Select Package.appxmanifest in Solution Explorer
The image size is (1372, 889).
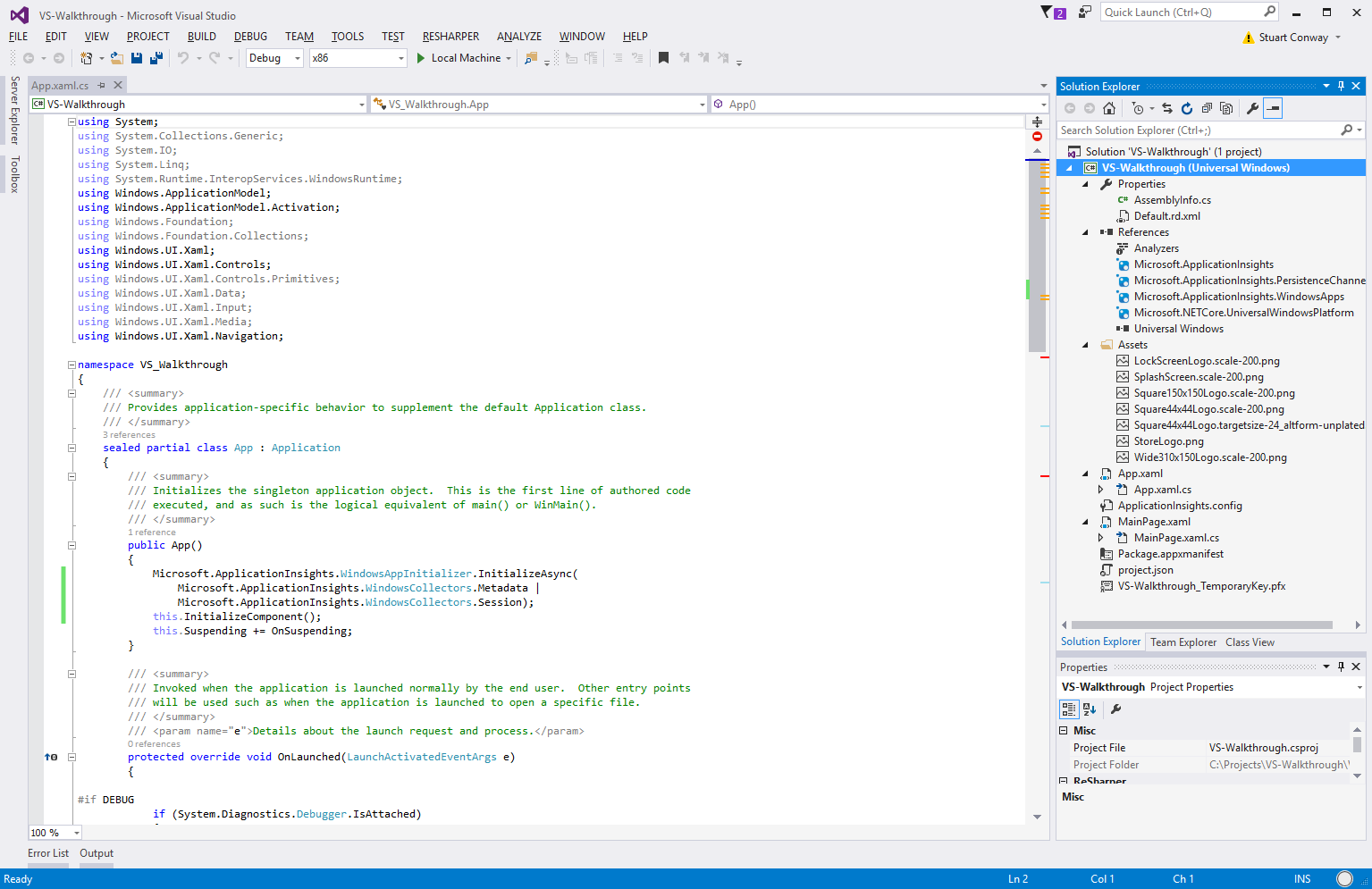[x=1170, y=554]
